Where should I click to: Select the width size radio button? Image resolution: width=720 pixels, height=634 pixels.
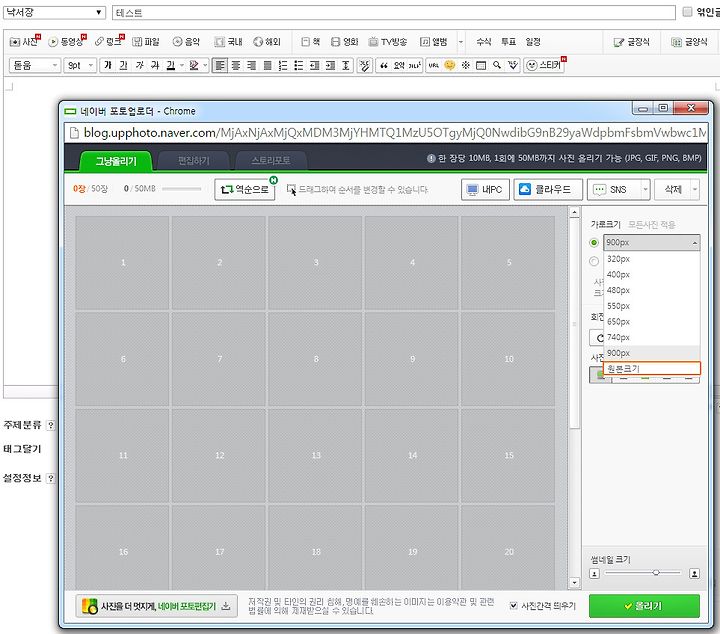pyautogui.click(x=594, y=242)
